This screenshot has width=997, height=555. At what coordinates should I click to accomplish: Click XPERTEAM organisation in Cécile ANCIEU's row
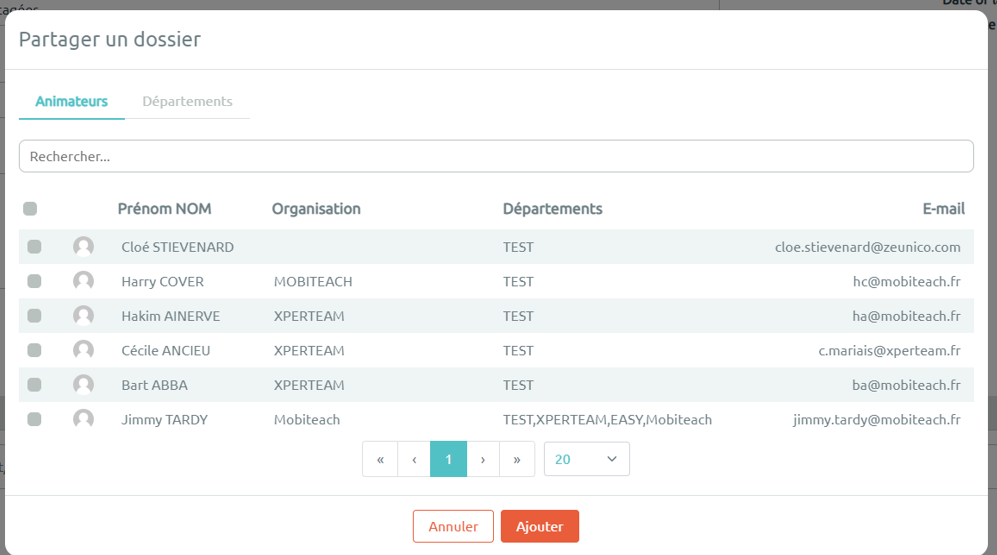(309, 350)
